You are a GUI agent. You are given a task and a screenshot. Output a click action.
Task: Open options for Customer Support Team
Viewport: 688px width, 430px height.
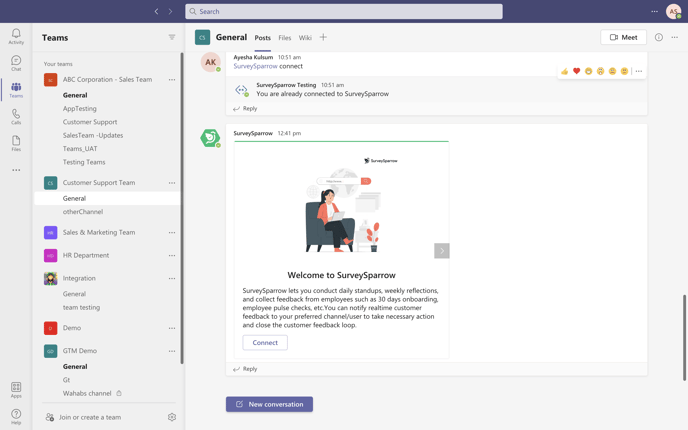click(172, 183)
